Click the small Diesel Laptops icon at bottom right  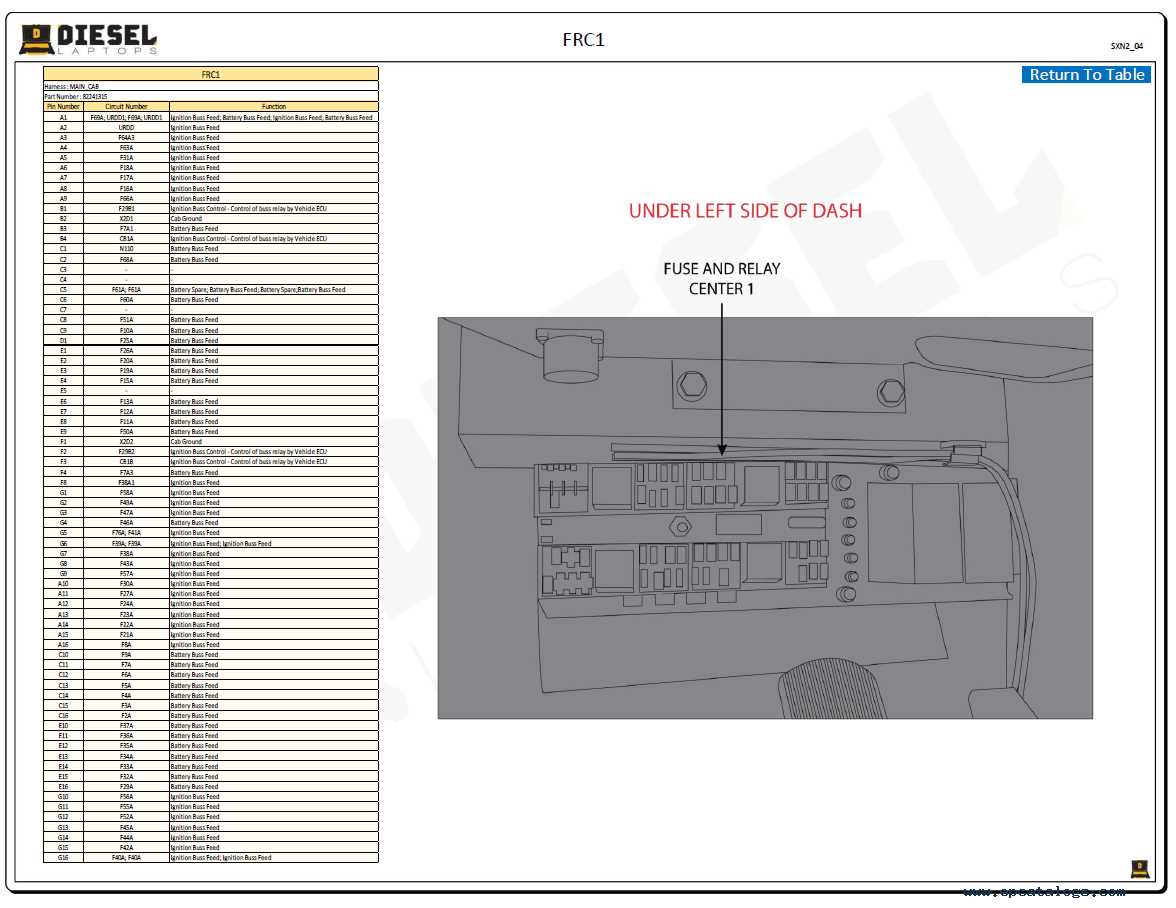[x=1139, y=868]
